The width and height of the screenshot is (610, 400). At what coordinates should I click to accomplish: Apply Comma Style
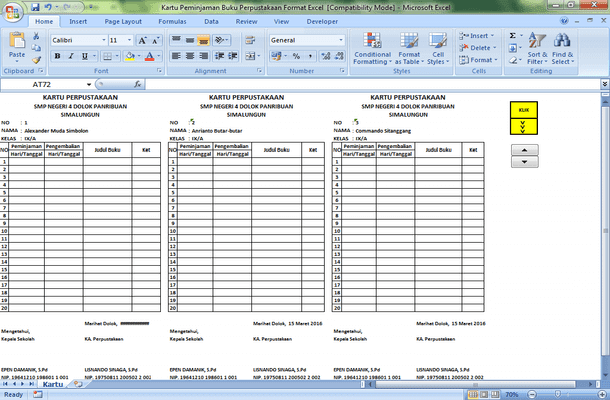click(310, 56)
